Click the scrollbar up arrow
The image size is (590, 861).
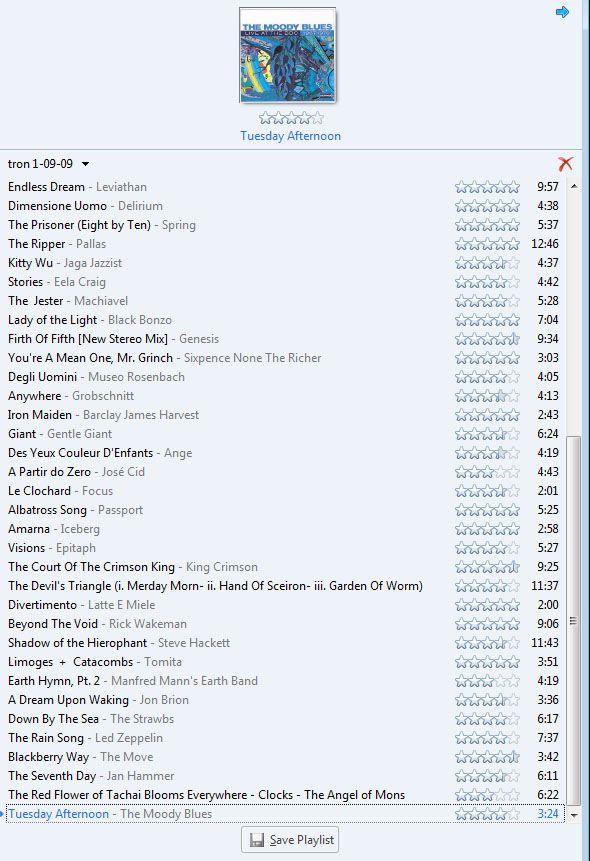[x=574, y=187]
